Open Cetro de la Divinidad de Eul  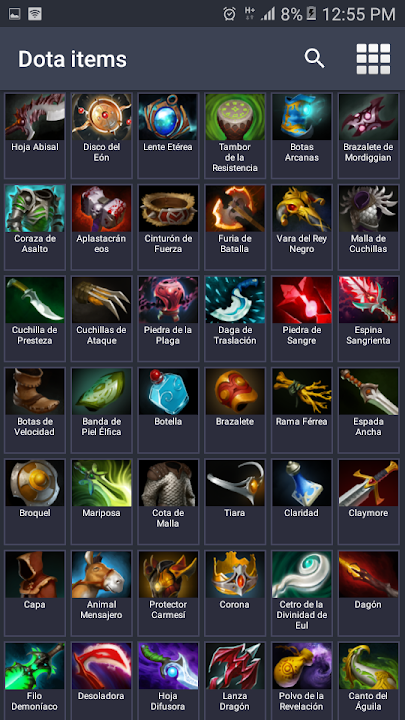pyautogui.click(x=302, y=593)
